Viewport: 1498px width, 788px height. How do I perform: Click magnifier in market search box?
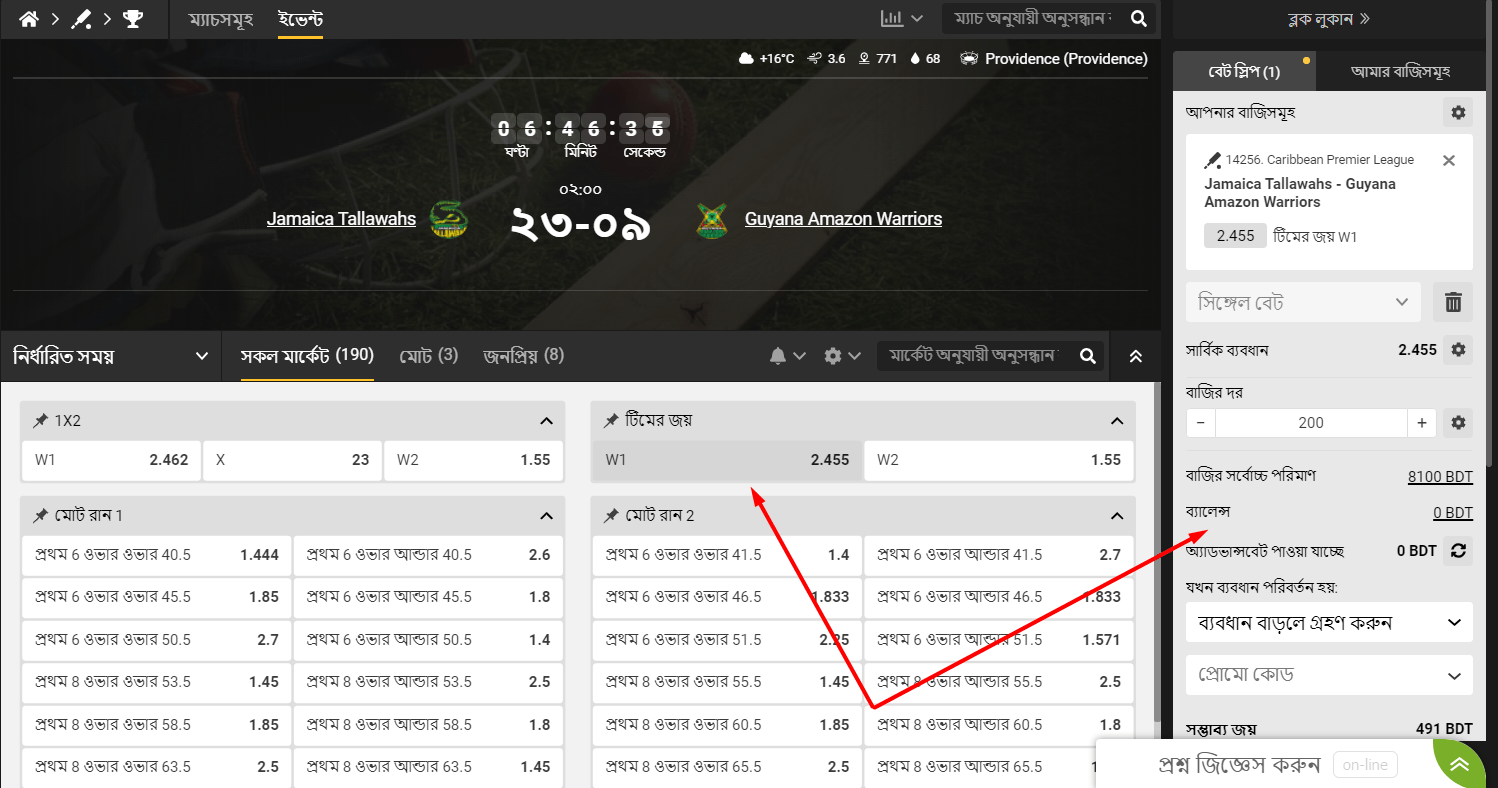(x=1088, y=355)
